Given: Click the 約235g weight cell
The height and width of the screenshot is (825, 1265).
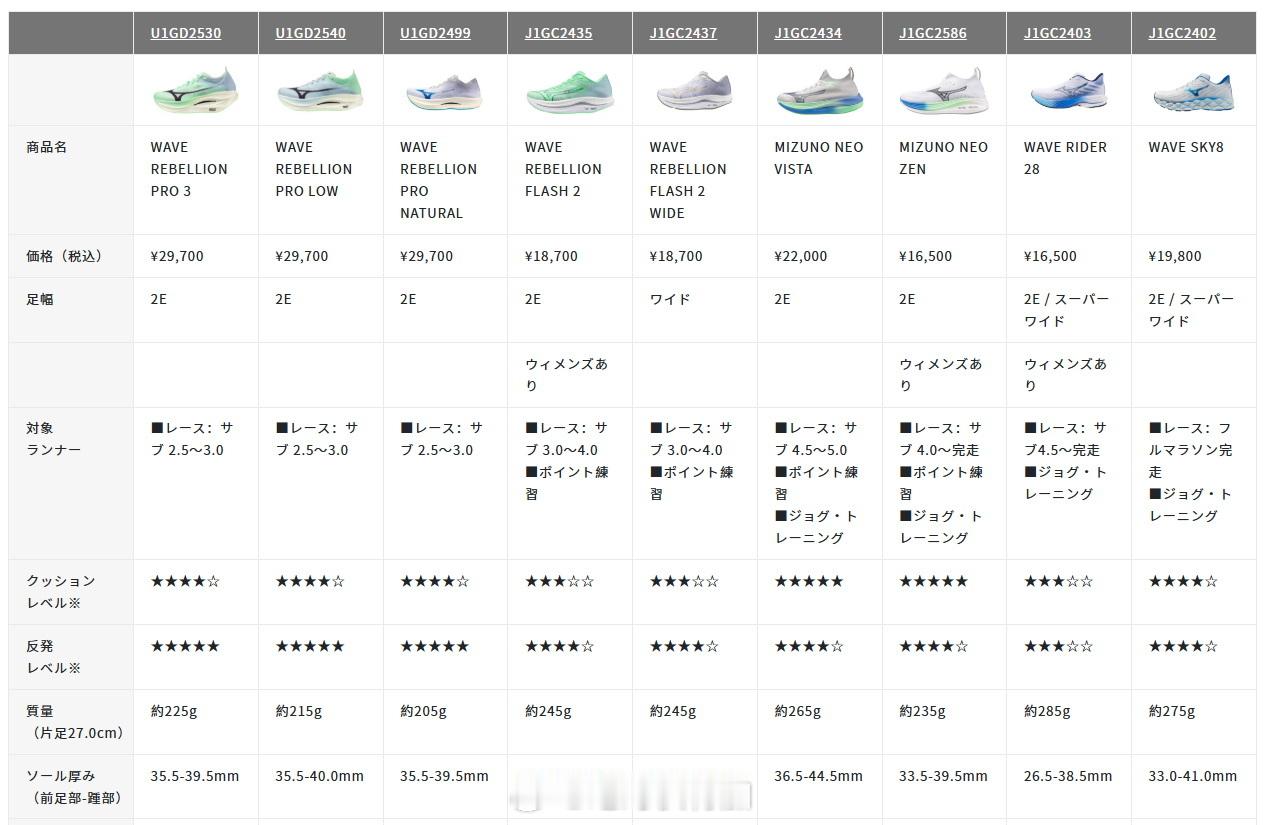Looking at the screenshot, I should [944, 722].
